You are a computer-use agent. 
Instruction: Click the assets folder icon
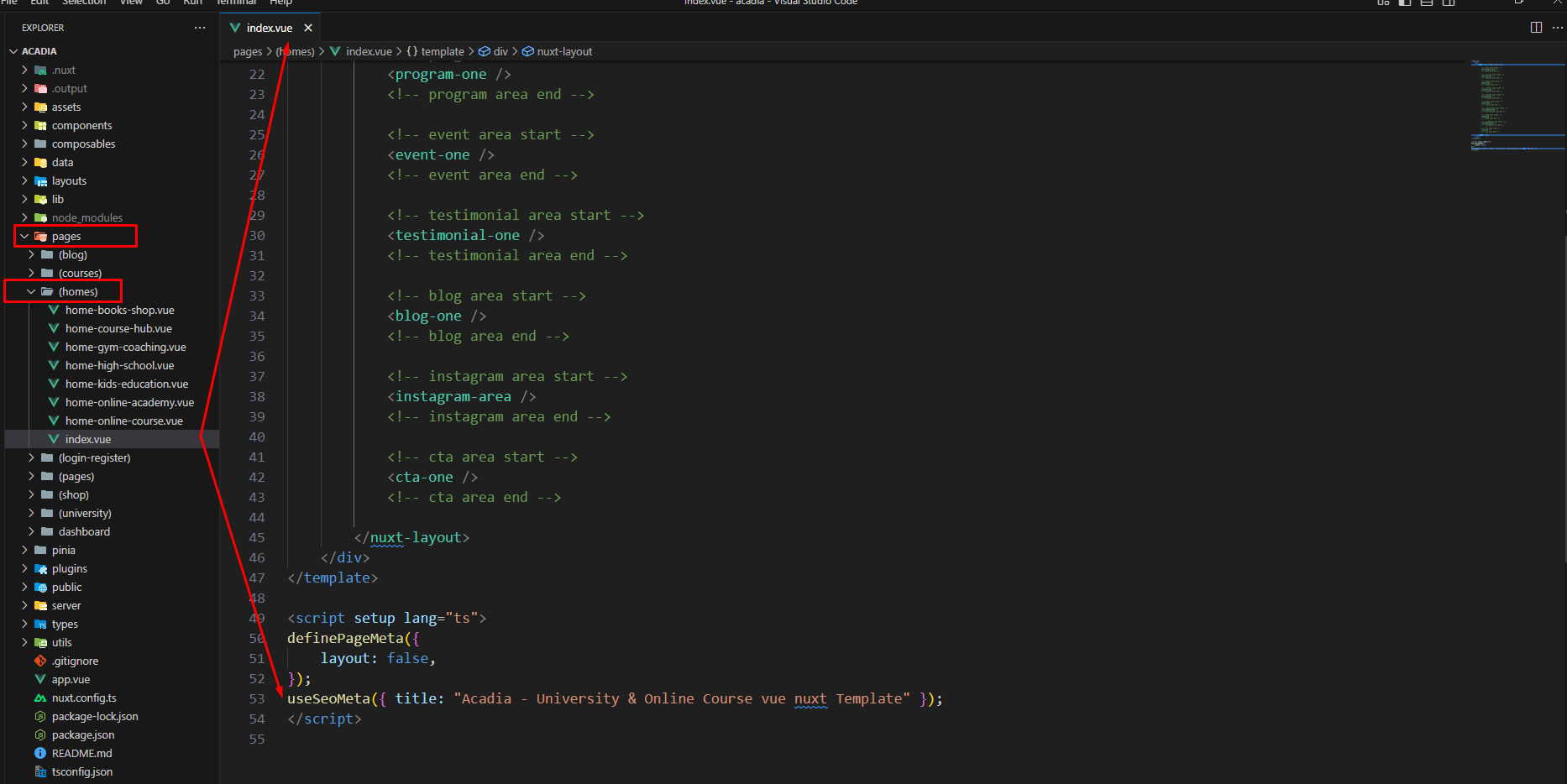[40, 107]
